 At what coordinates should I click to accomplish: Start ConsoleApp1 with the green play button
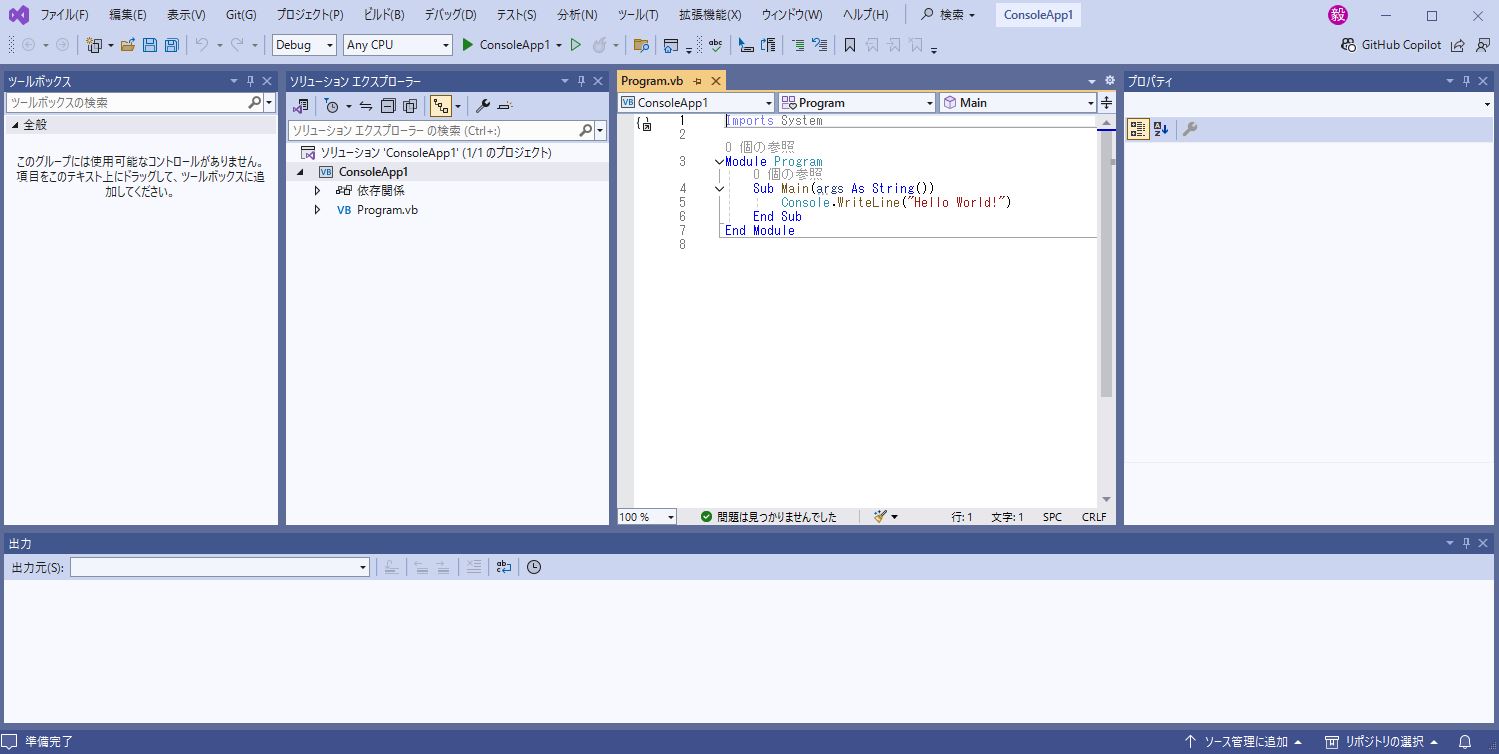point(467,45)
